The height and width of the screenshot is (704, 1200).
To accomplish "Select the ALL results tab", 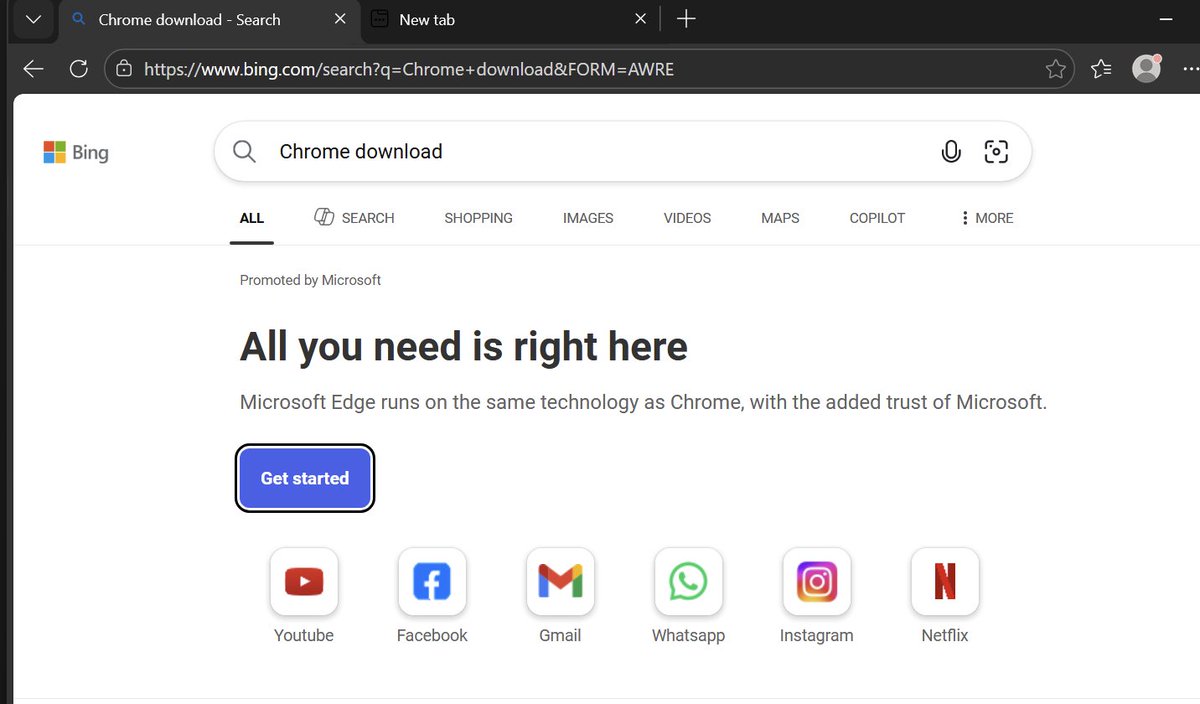I will pyautogui.click(x=252, y=218).
